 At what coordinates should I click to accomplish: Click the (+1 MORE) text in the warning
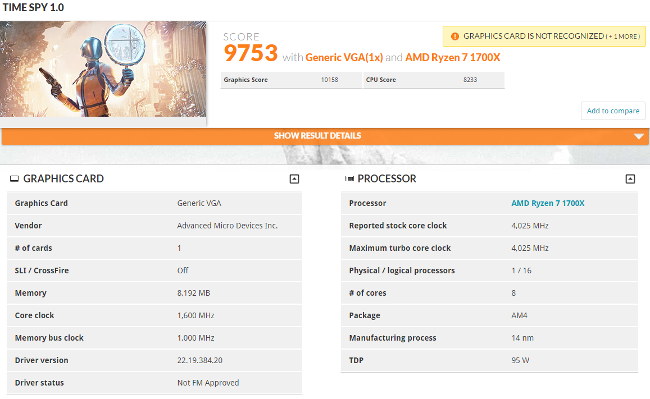(x=623, y=37)
